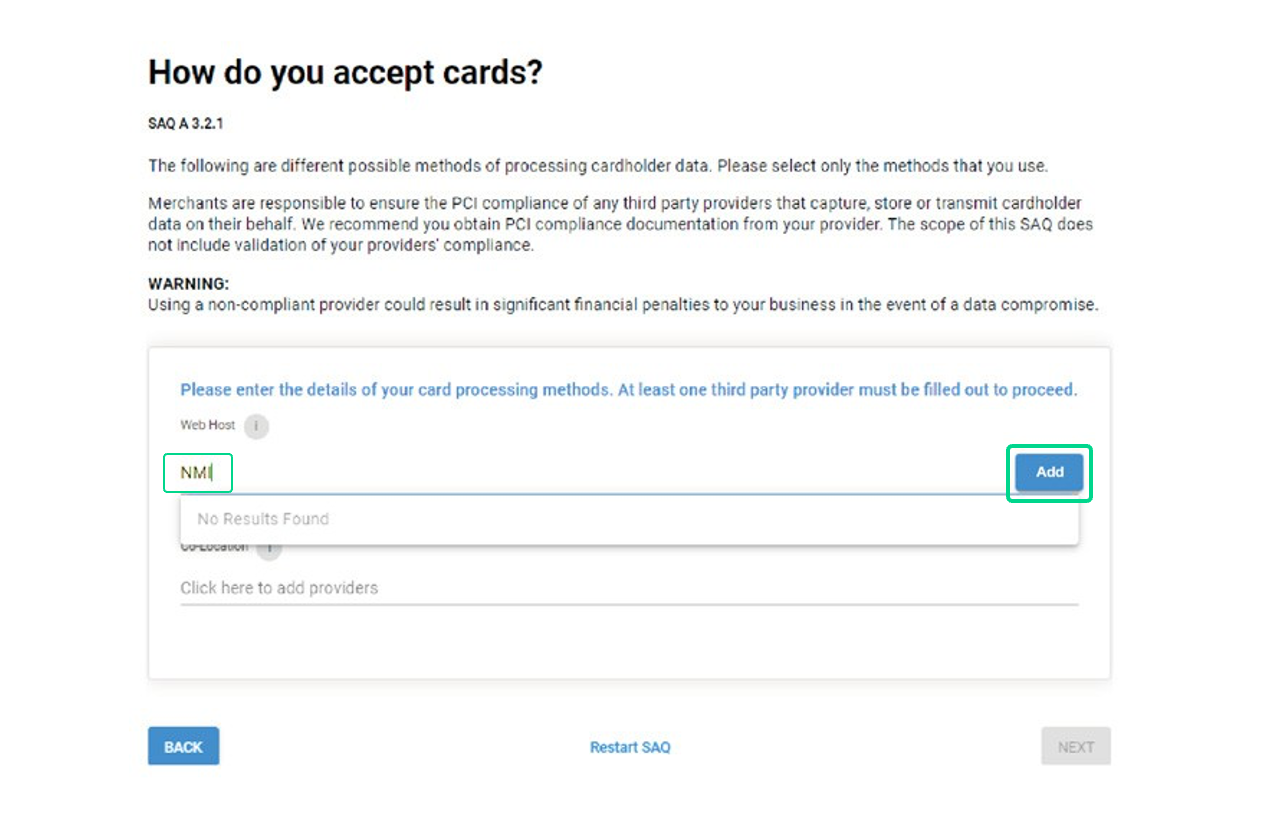Focus the Web Host search box containing NMI
This screenshot has width=1276, height=826.
coord(198,472)
